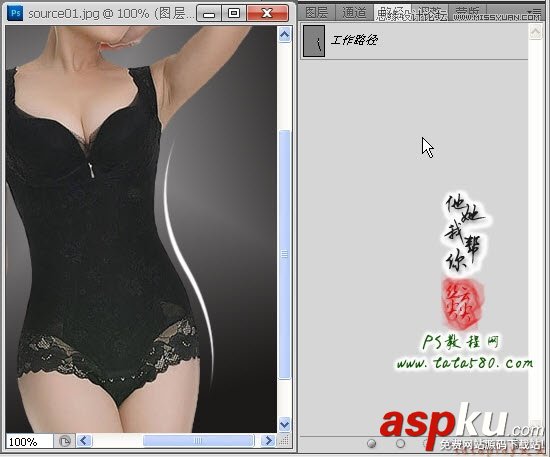Select the 工作路径 work path thumbnail

[x=314, y=41]
